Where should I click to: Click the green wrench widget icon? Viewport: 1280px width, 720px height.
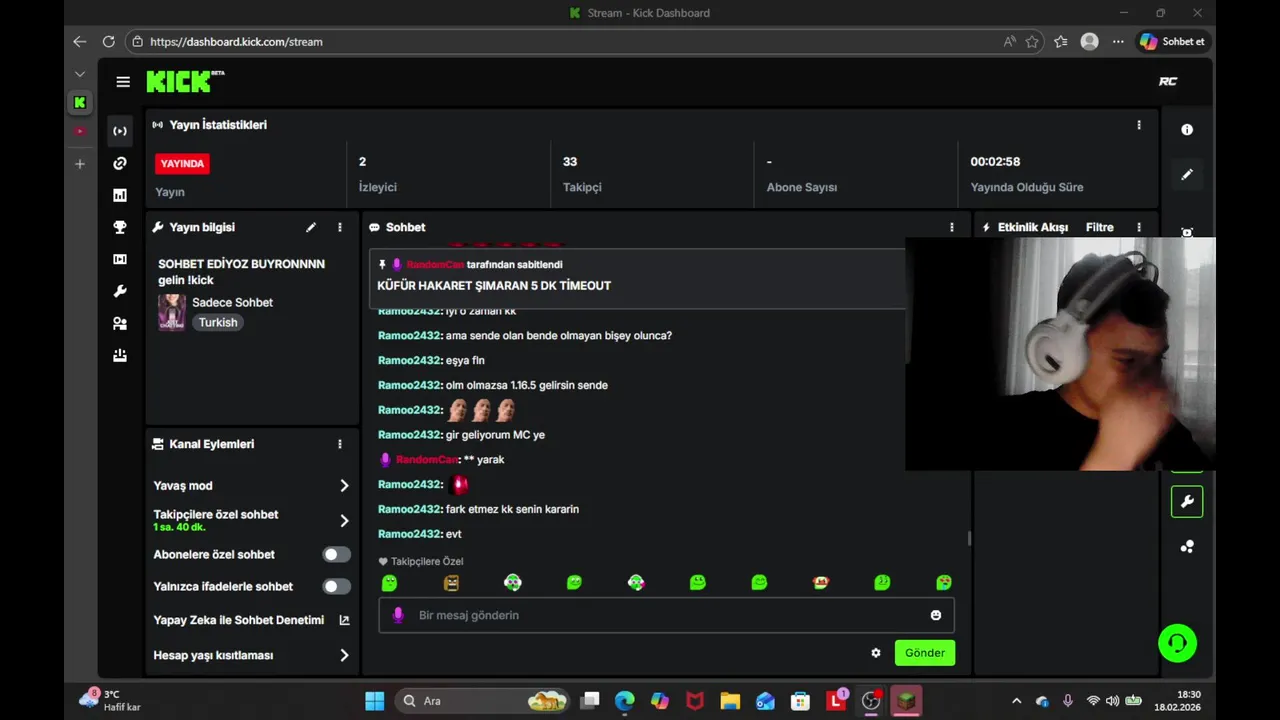[x=1187, y=502]
